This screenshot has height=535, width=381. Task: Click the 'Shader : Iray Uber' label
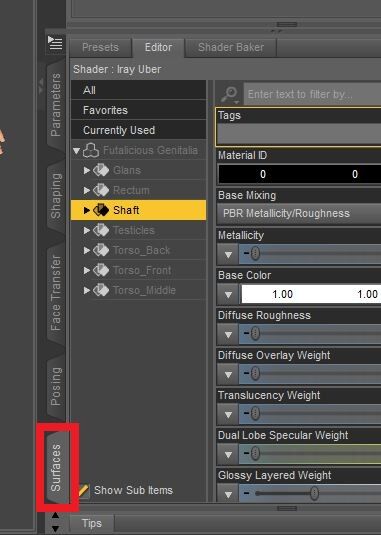(117, 69)
